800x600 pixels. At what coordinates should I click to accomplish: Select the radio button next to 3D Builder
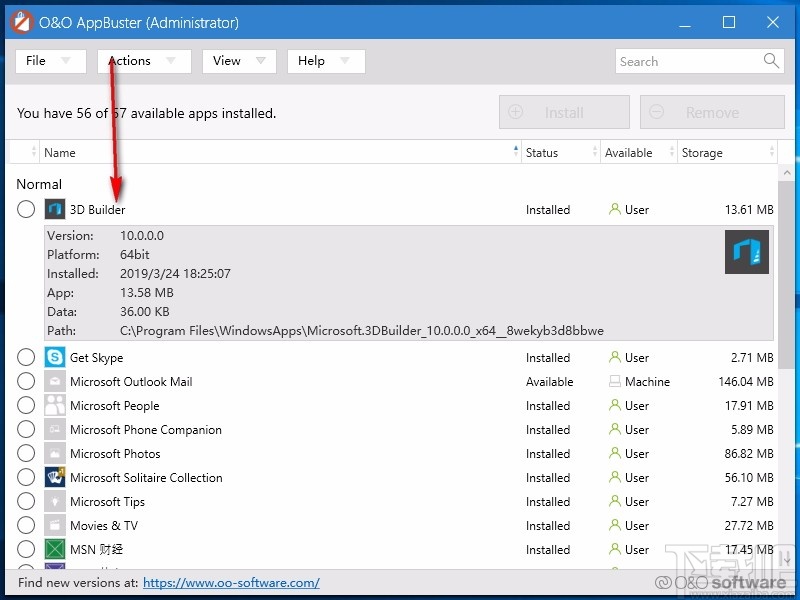26,209
